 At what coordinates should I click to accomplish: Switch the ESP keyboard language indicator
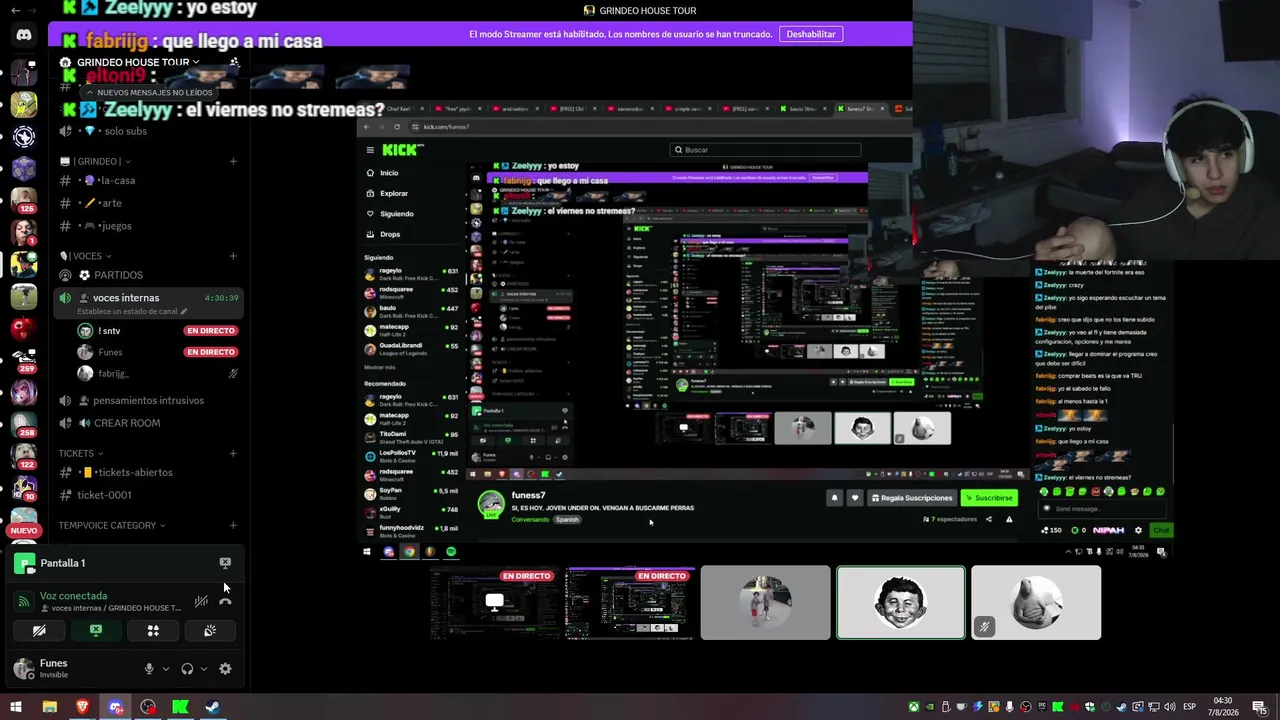click(1189, 707)
